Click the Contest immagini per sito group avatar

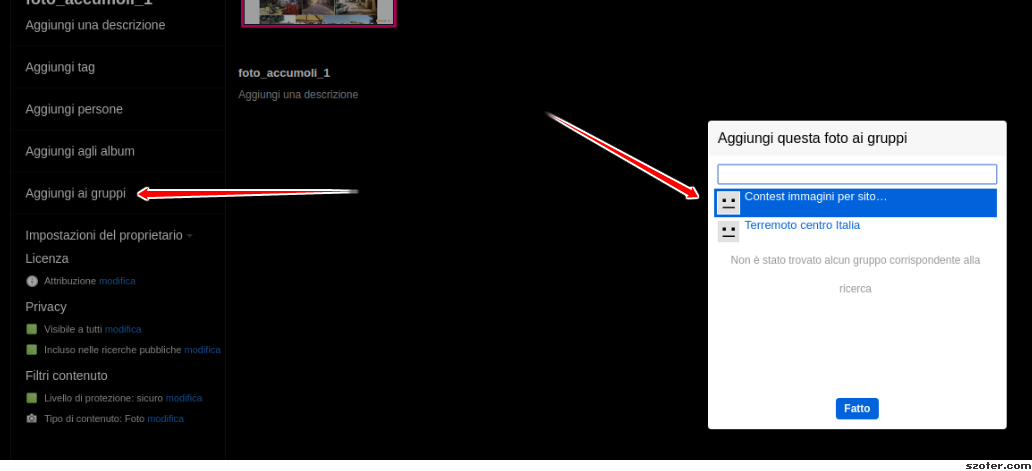[729, 203]
